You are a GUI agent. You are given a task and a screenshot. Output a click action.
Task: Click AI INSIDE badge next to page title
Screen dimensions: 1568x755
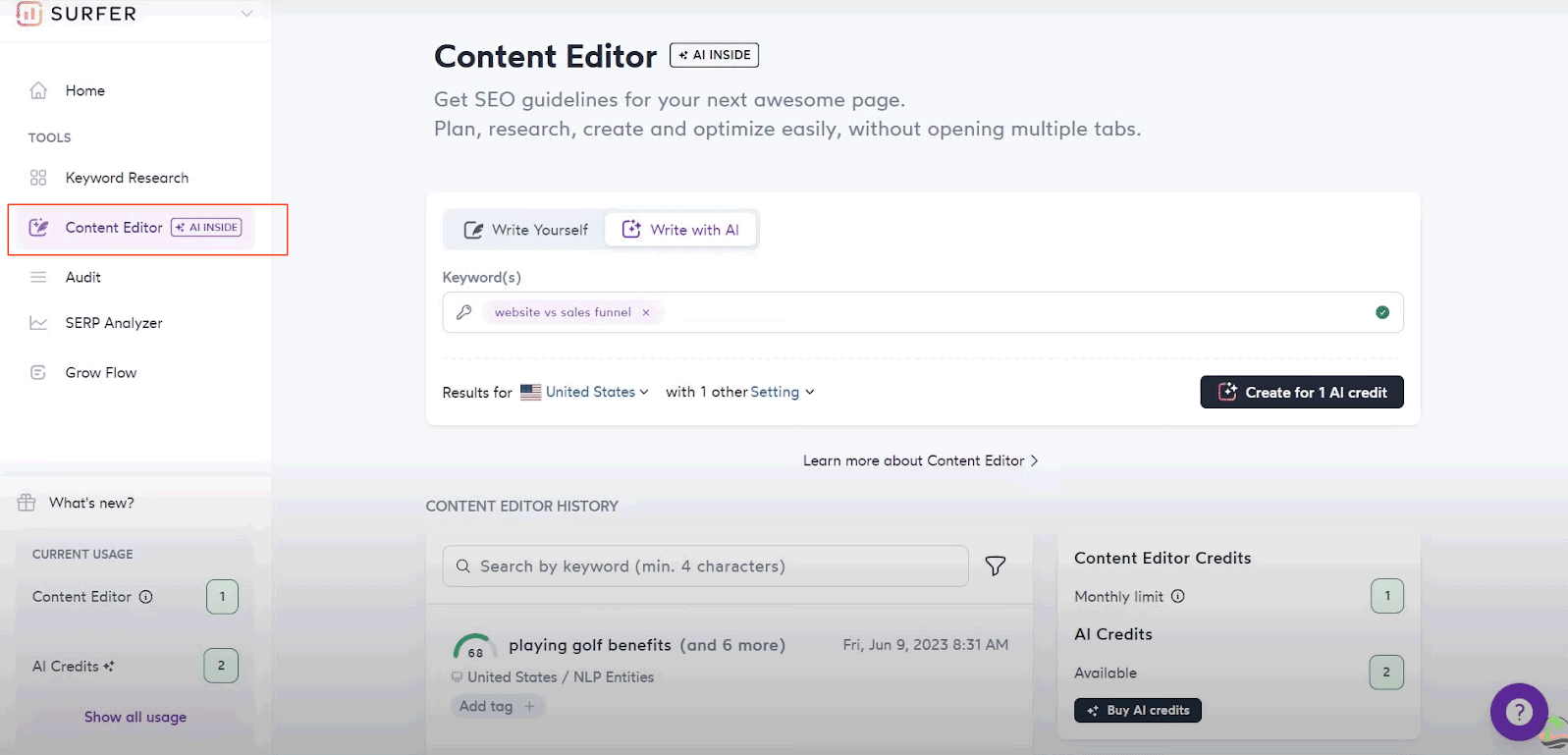[714, 55]
